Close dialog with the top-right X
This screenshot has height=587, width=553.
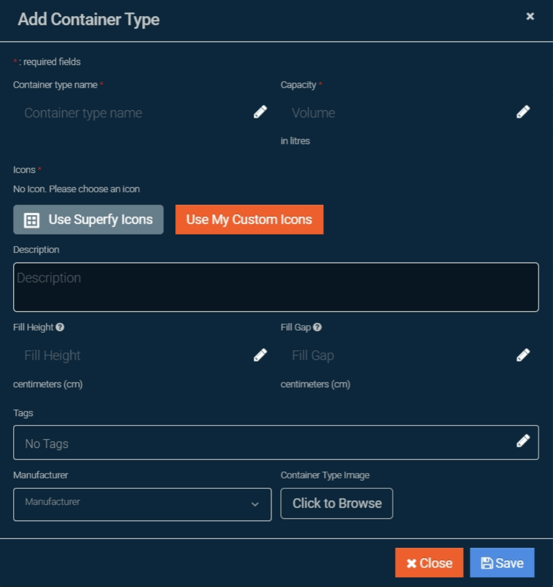[530, 16]
